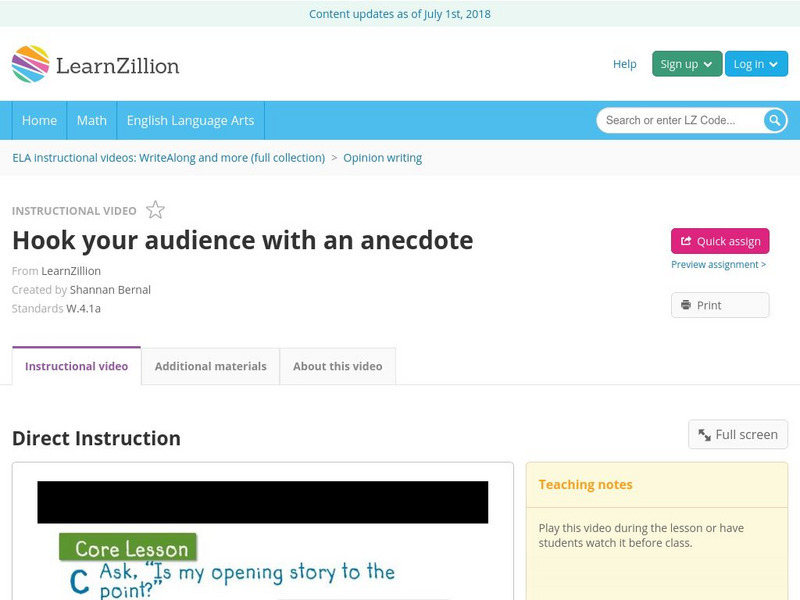Click the printer icon on Print button
800x600 pixels.
687,305
